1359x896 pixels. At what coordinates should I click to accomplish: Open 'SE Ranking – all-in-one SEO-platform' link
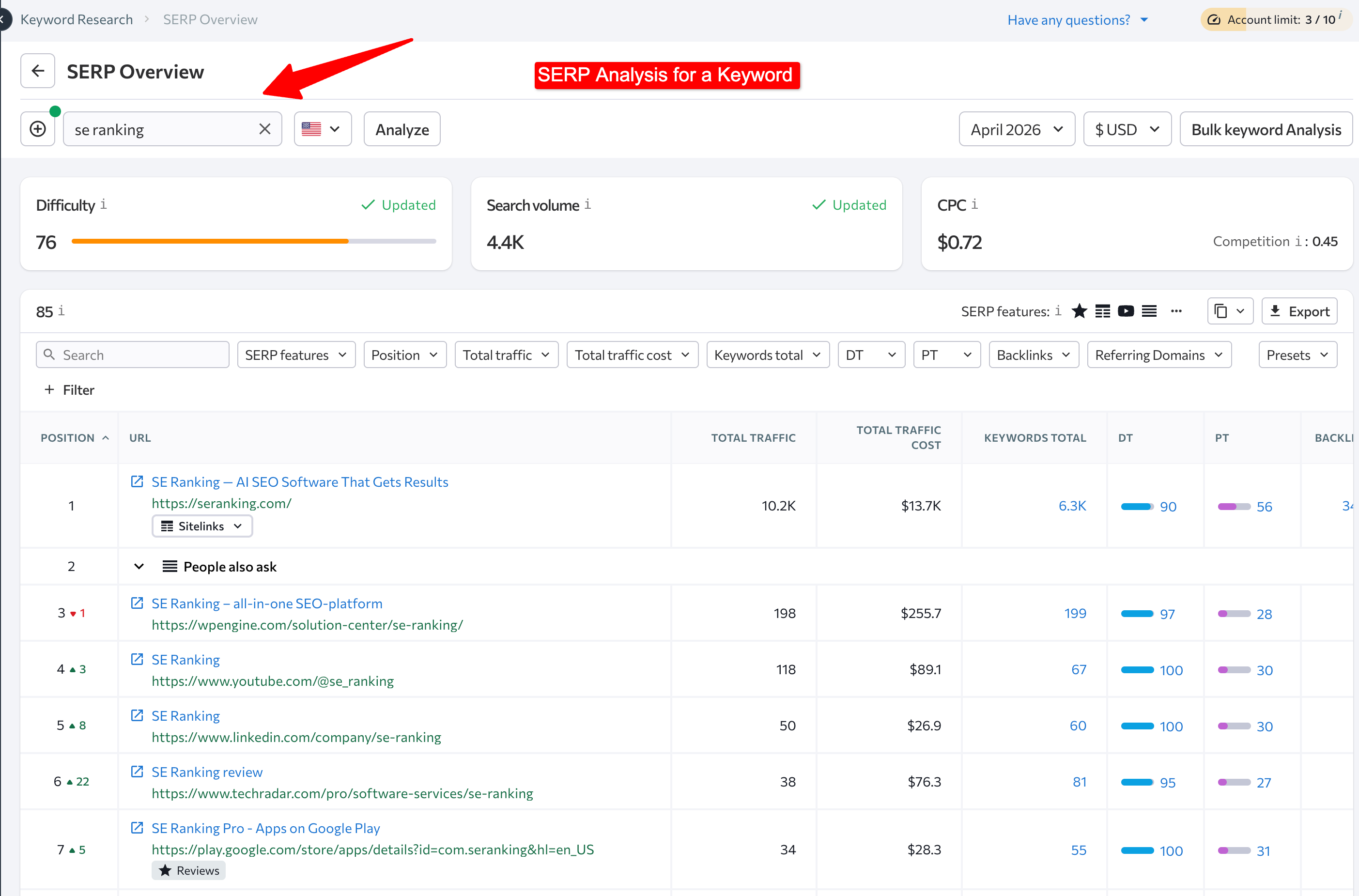(267, 603)
